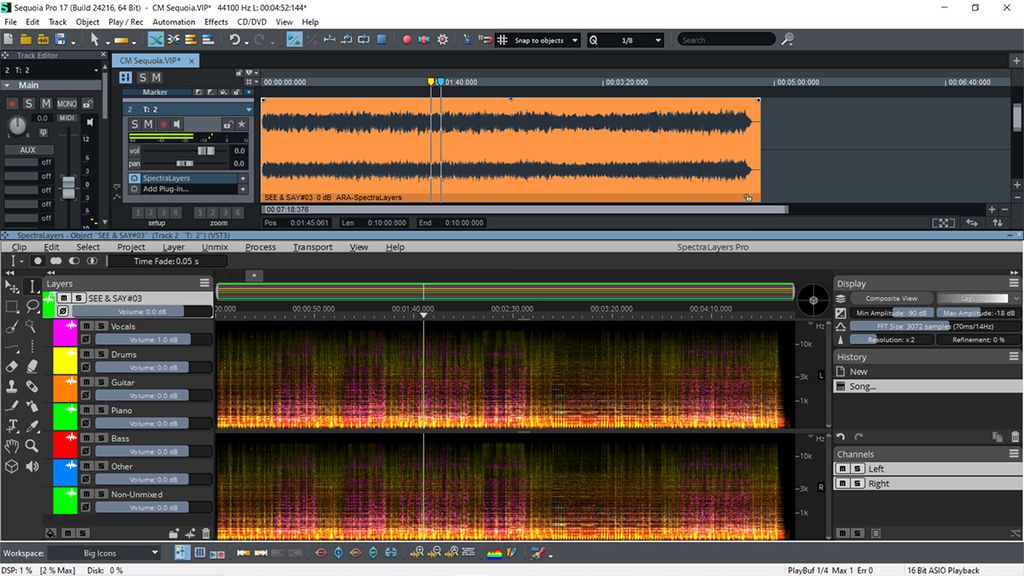
Task: Solo the Drums layer
Action: tap(101, 355)
